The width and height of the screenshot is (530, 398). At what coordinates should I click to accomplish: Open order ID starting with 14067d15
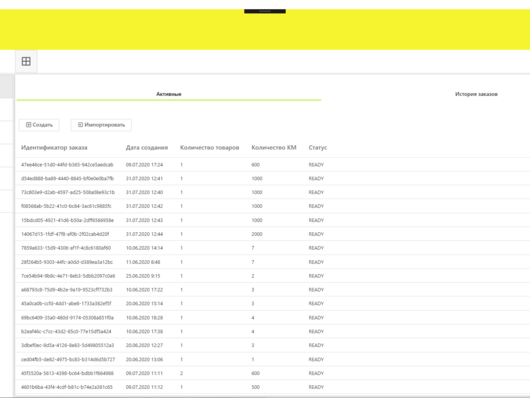(65, 234)
